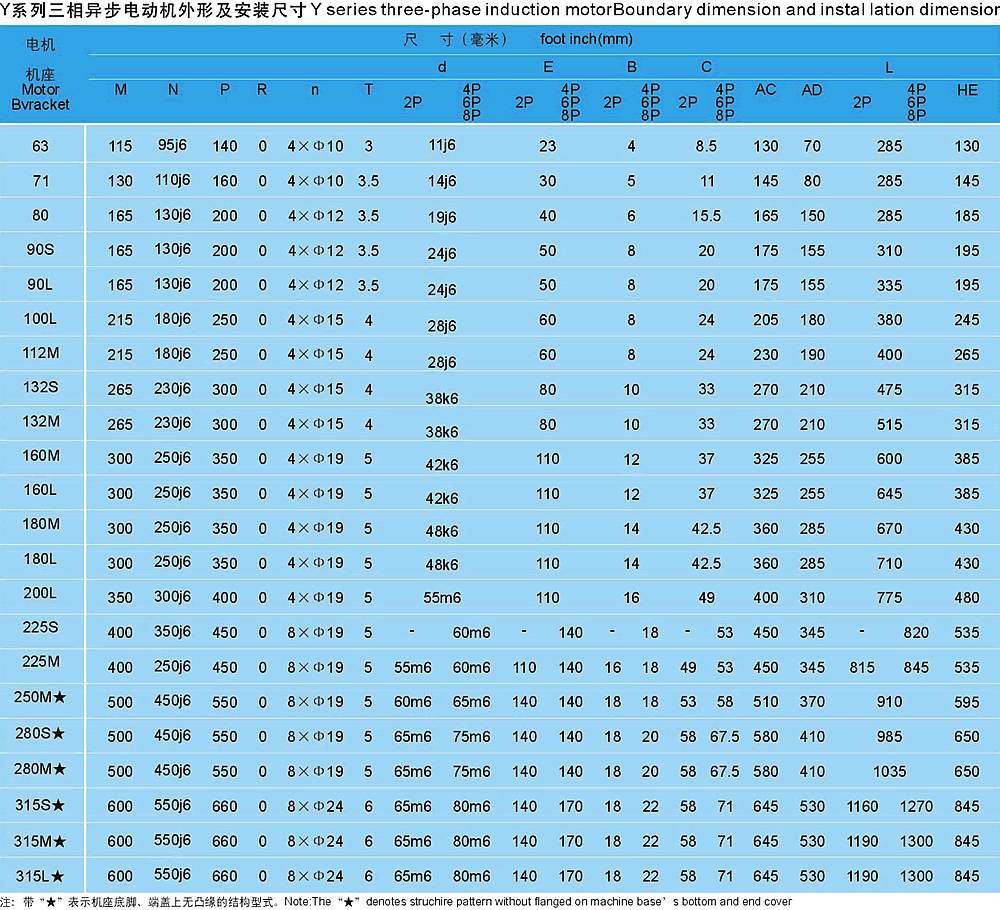Click the 250M★ row label

41,699
